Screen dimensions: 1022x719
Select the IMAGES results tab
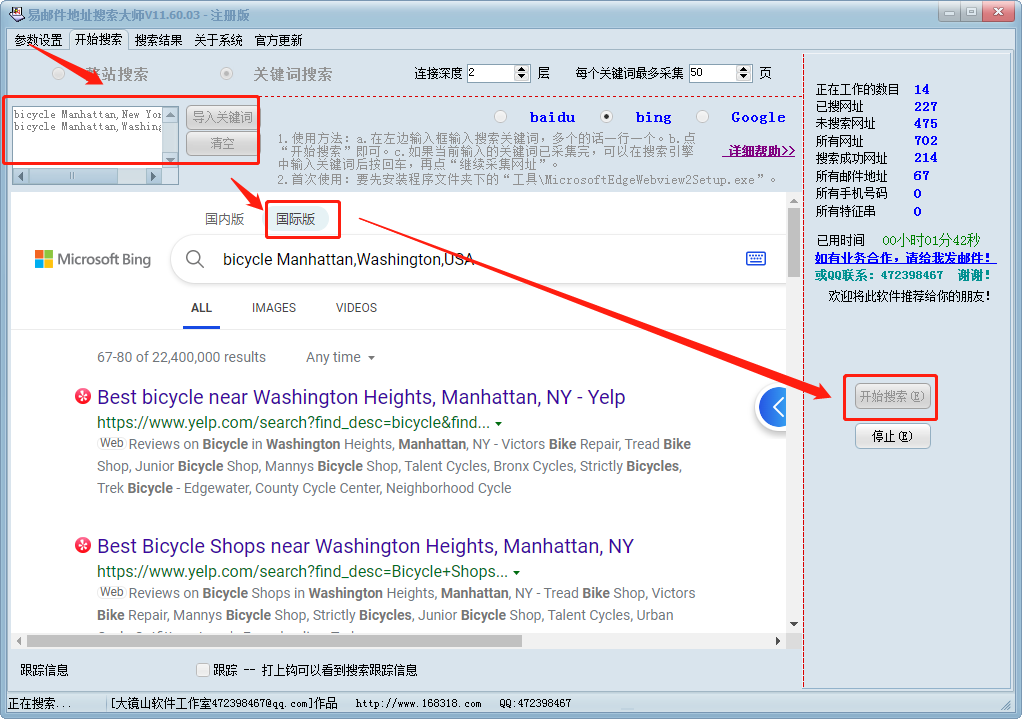point(274,308)
